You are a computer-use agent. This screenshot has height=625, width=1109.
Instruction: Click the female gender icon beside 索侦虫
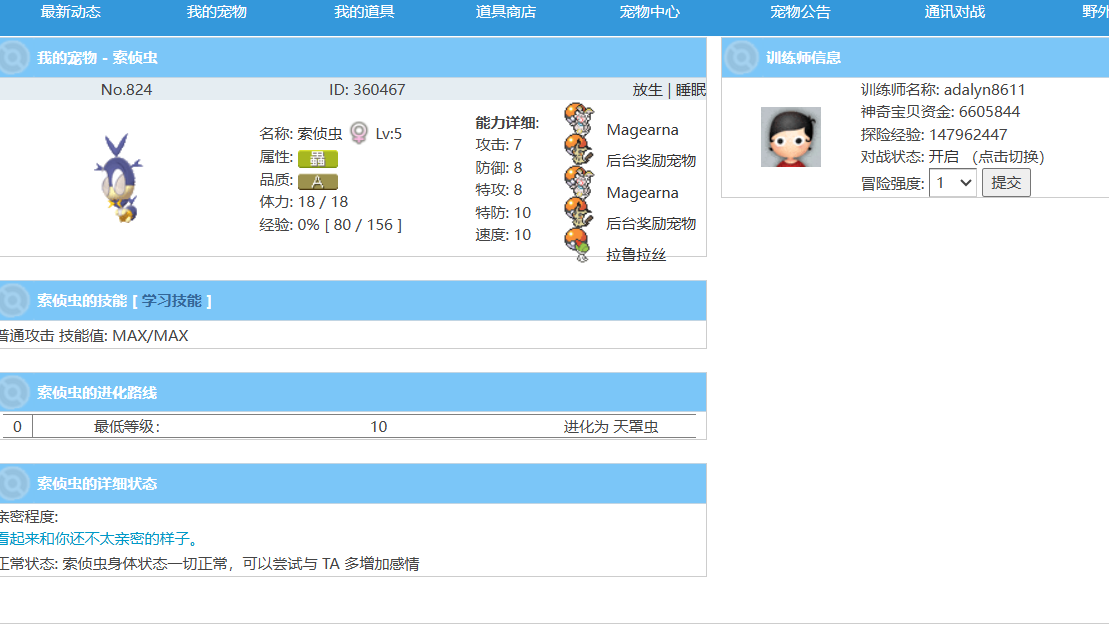(358, 133)
